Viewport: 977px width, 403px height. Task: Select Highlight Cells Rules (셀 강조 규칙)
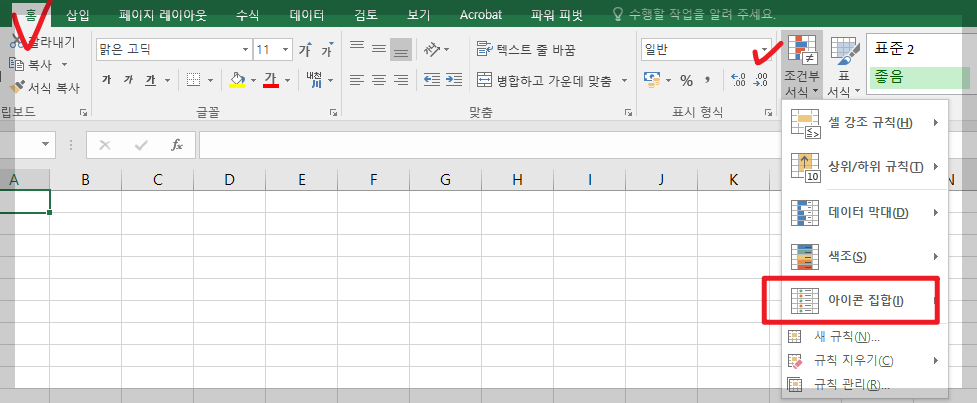(865, 123)
